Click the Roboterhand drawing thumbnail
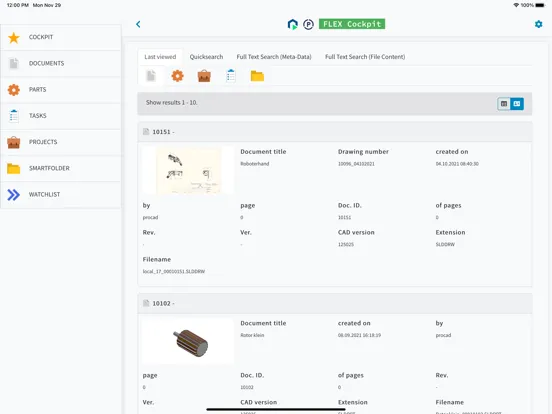The width and height of the screenshot is (552, 414). tap(188, 170)
